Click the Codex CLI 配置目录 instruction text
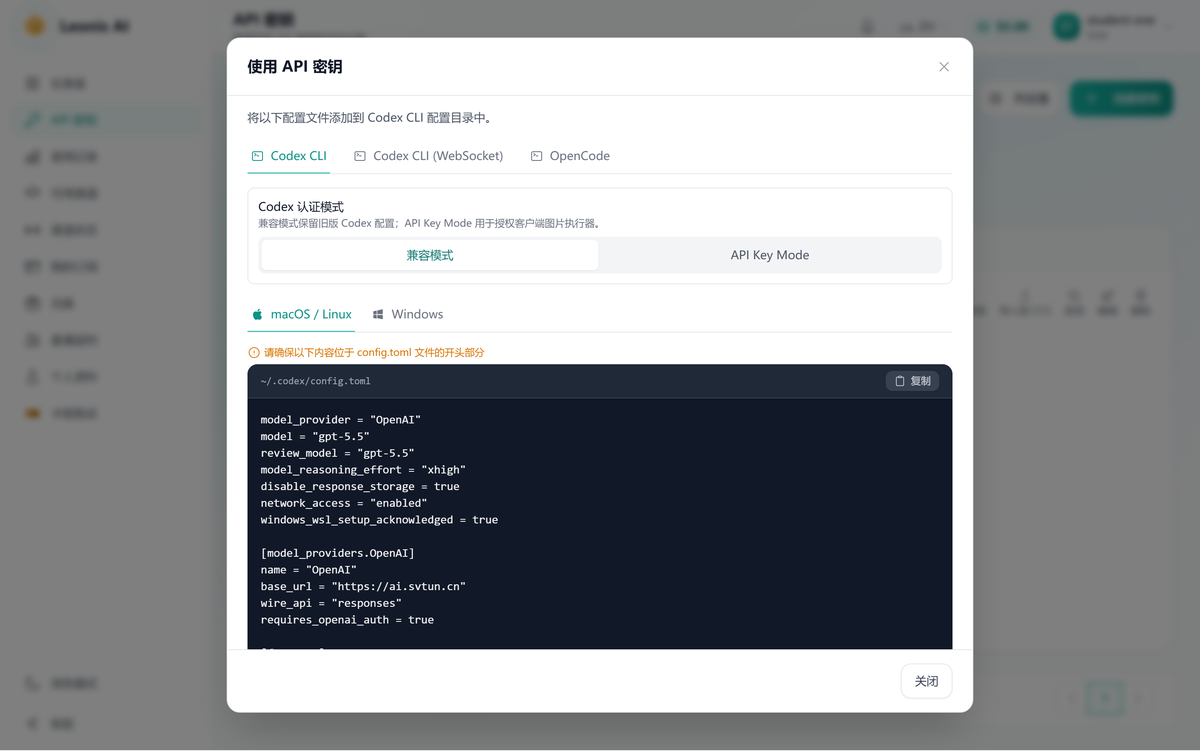The image size is (1200, 751). coord(369,117)
